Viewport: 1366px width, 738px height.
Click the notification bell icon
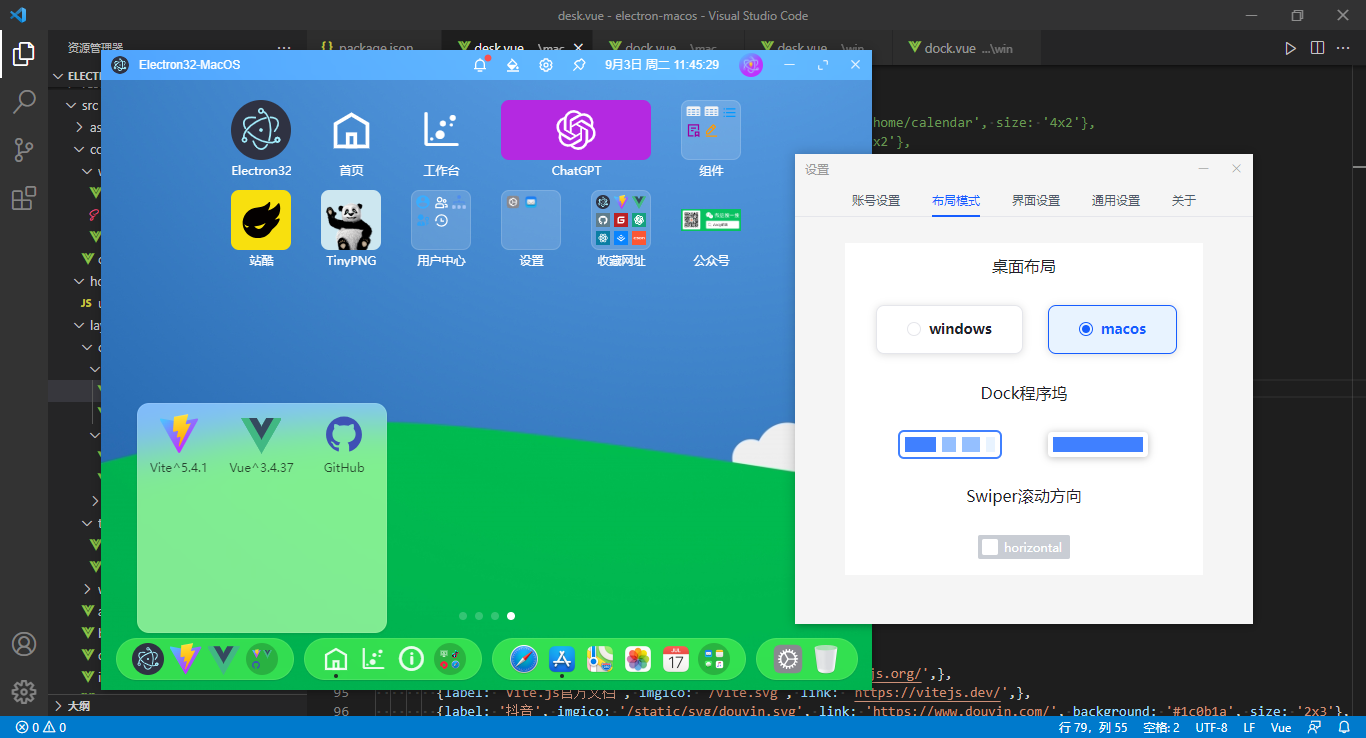pos(480,65)
